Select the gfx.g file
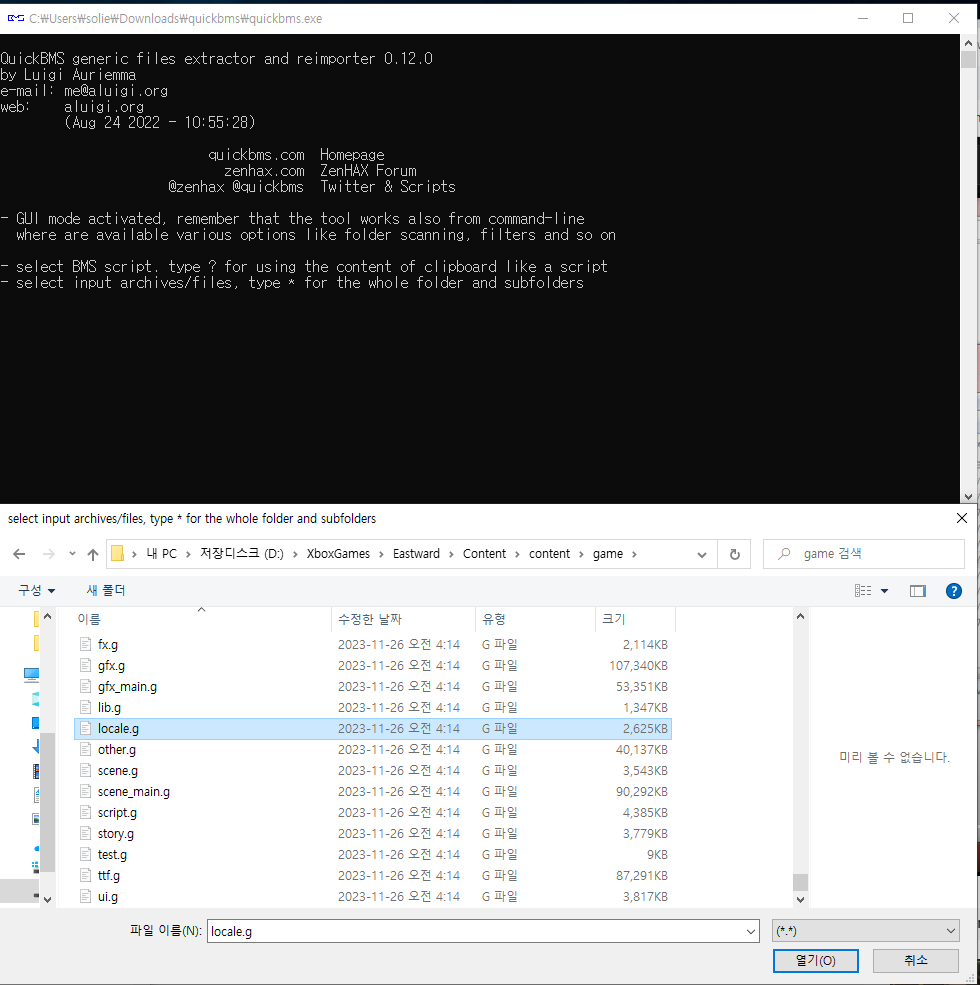980x985 pixels. [x=373, y=665]
